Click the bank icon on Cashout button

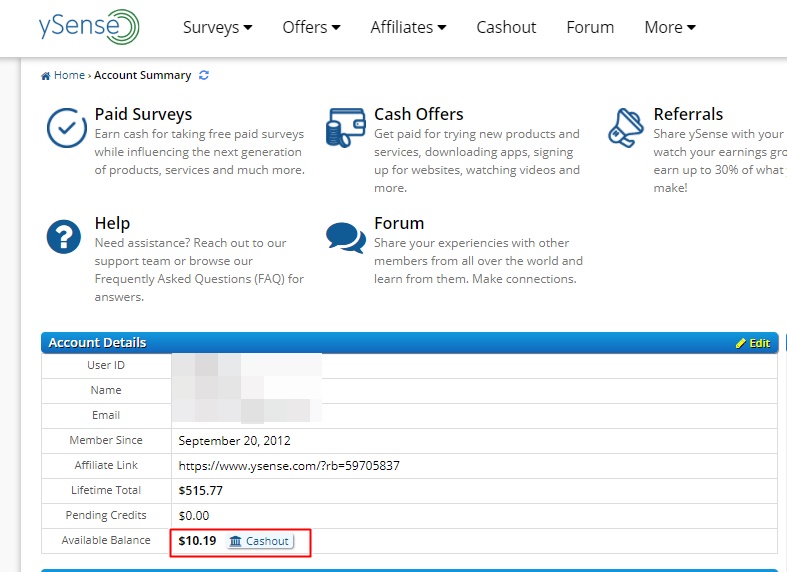[235, 541]
